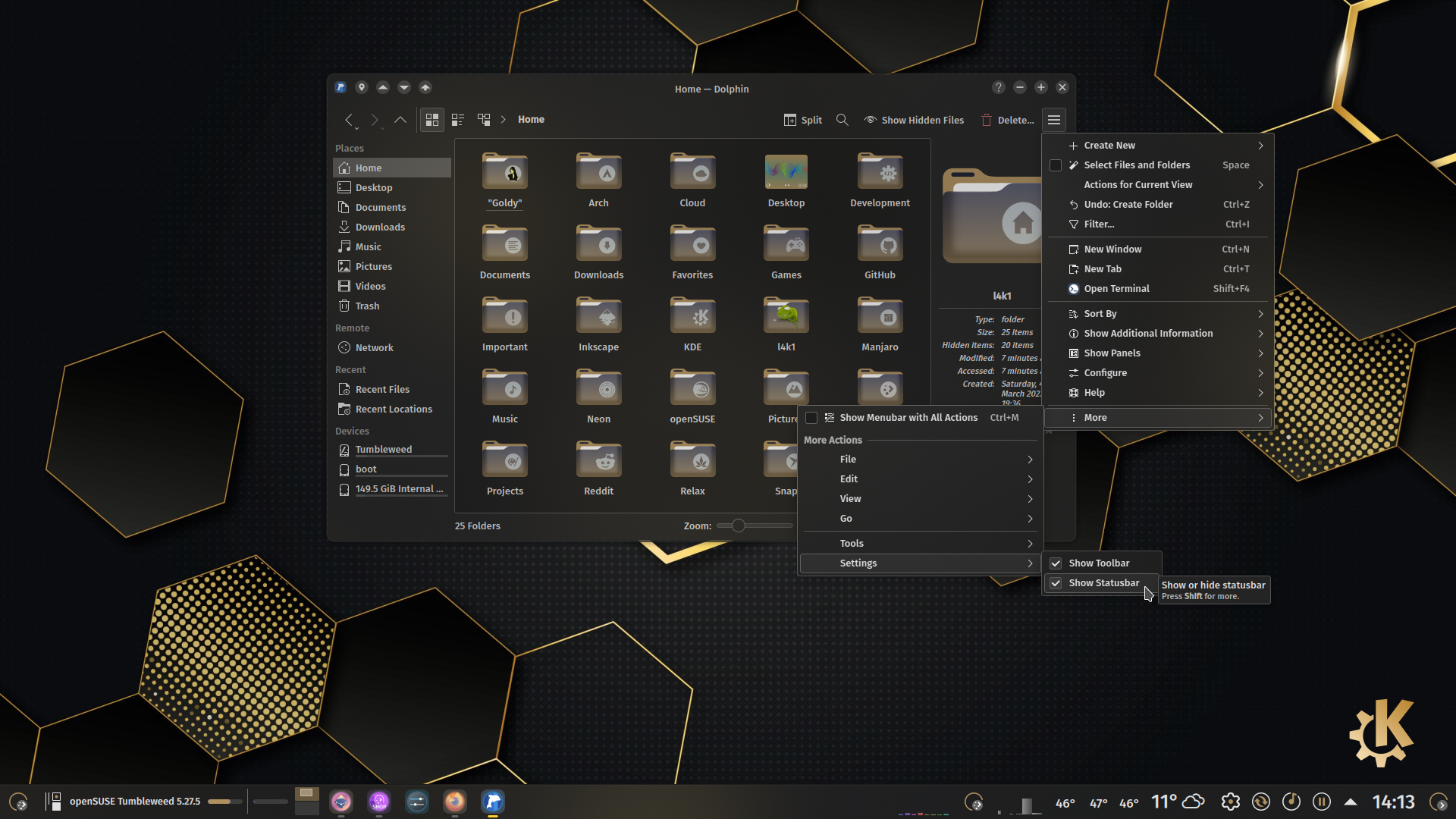Image resolution: width=1456 pixels, height=819 pixels.
Task: Launch Firefox from the taskbar
Action: point(455,802)
